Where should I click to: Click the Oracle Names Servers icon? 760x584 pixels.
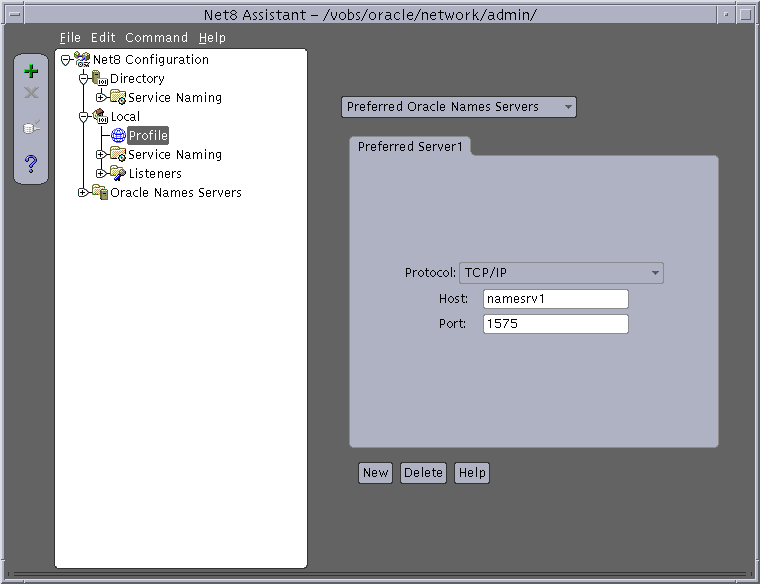[x=100, y=193]
